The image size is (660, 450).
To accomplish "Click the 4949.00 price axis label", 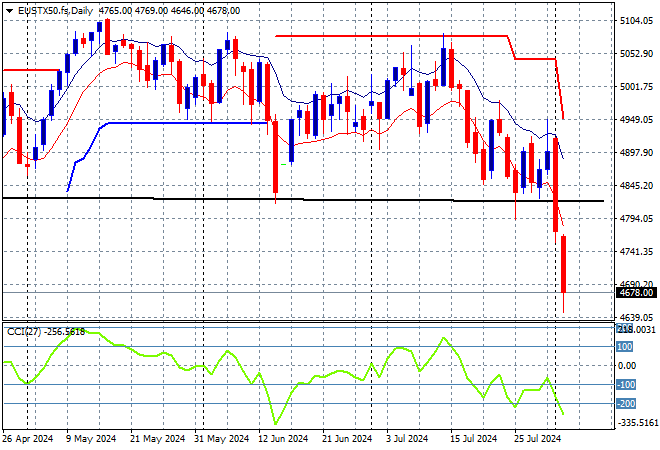I will (635, 120).
